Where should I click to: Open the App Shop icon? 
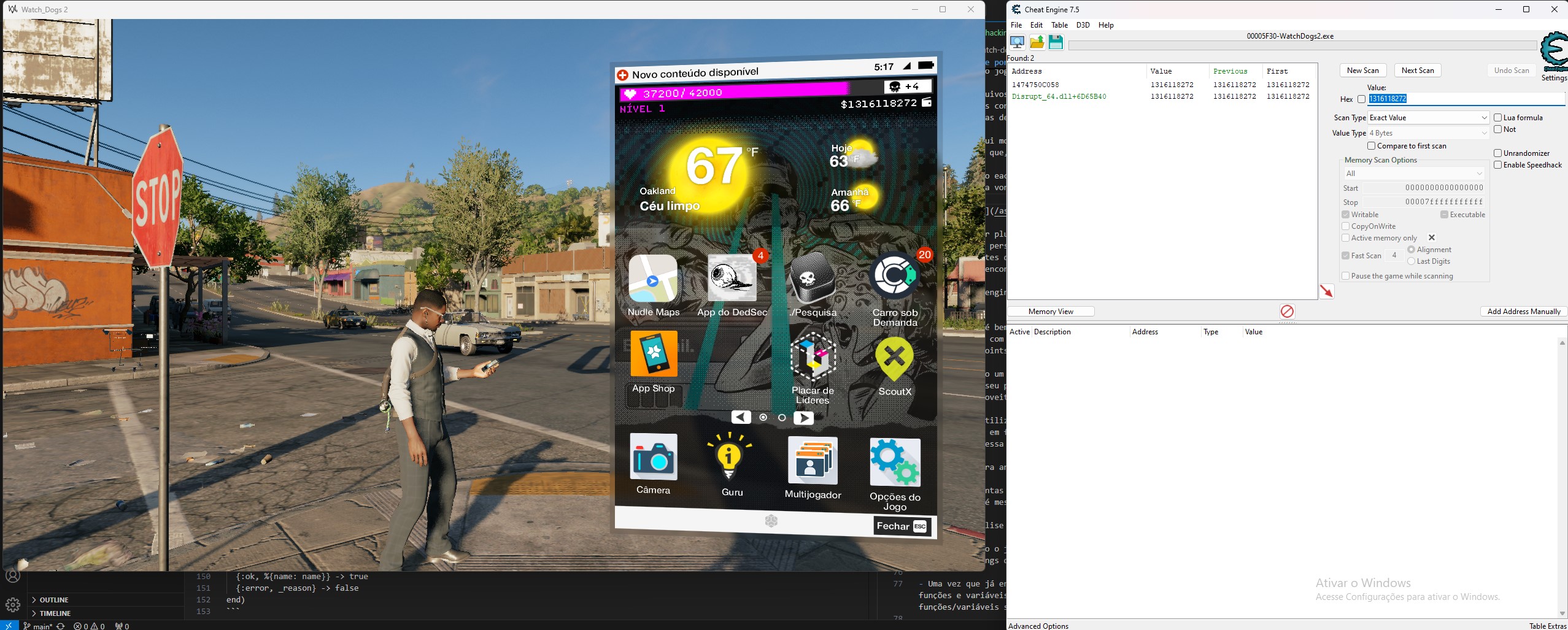(654, 354)
